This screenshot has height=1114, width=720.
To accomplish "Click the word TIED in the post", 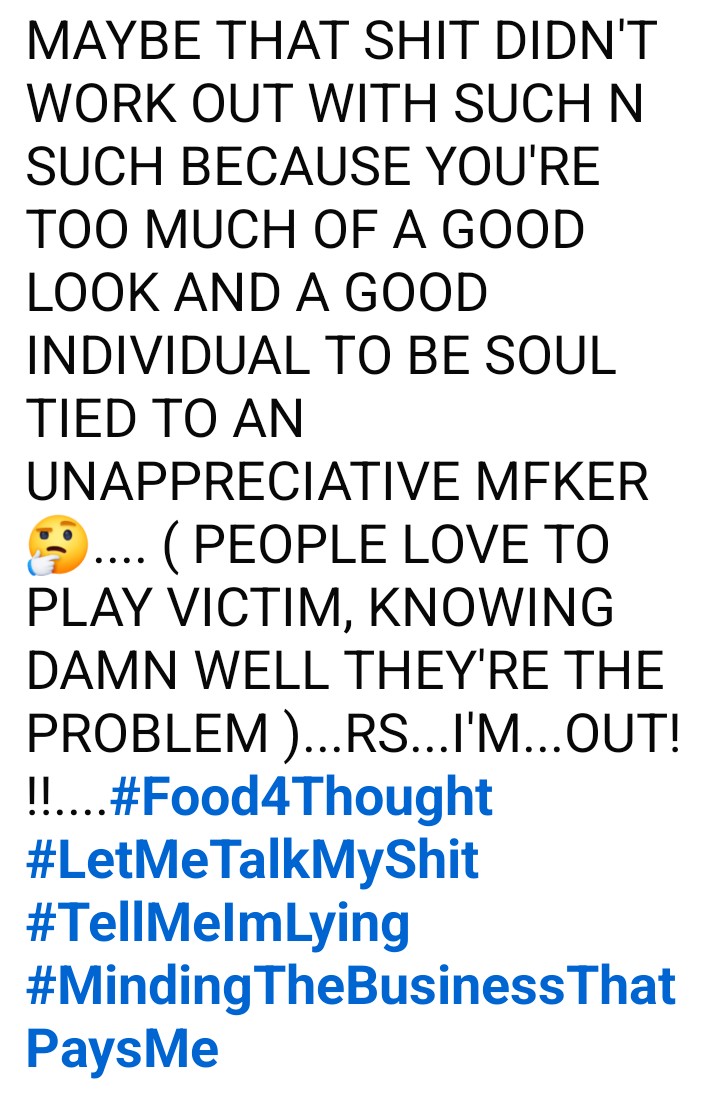I will (x=81, y=418).
